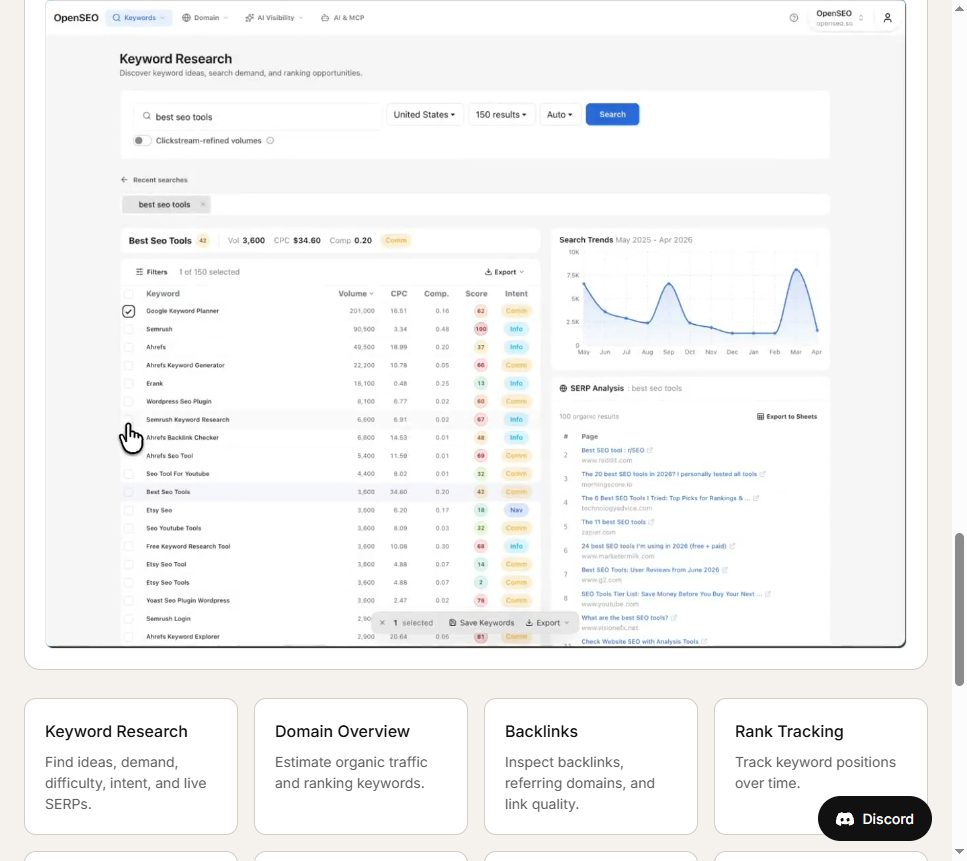Open the Auto mode dropdown
Image resolution: width=967 pixels, height=861 pixels.
[x=559, y=115]
